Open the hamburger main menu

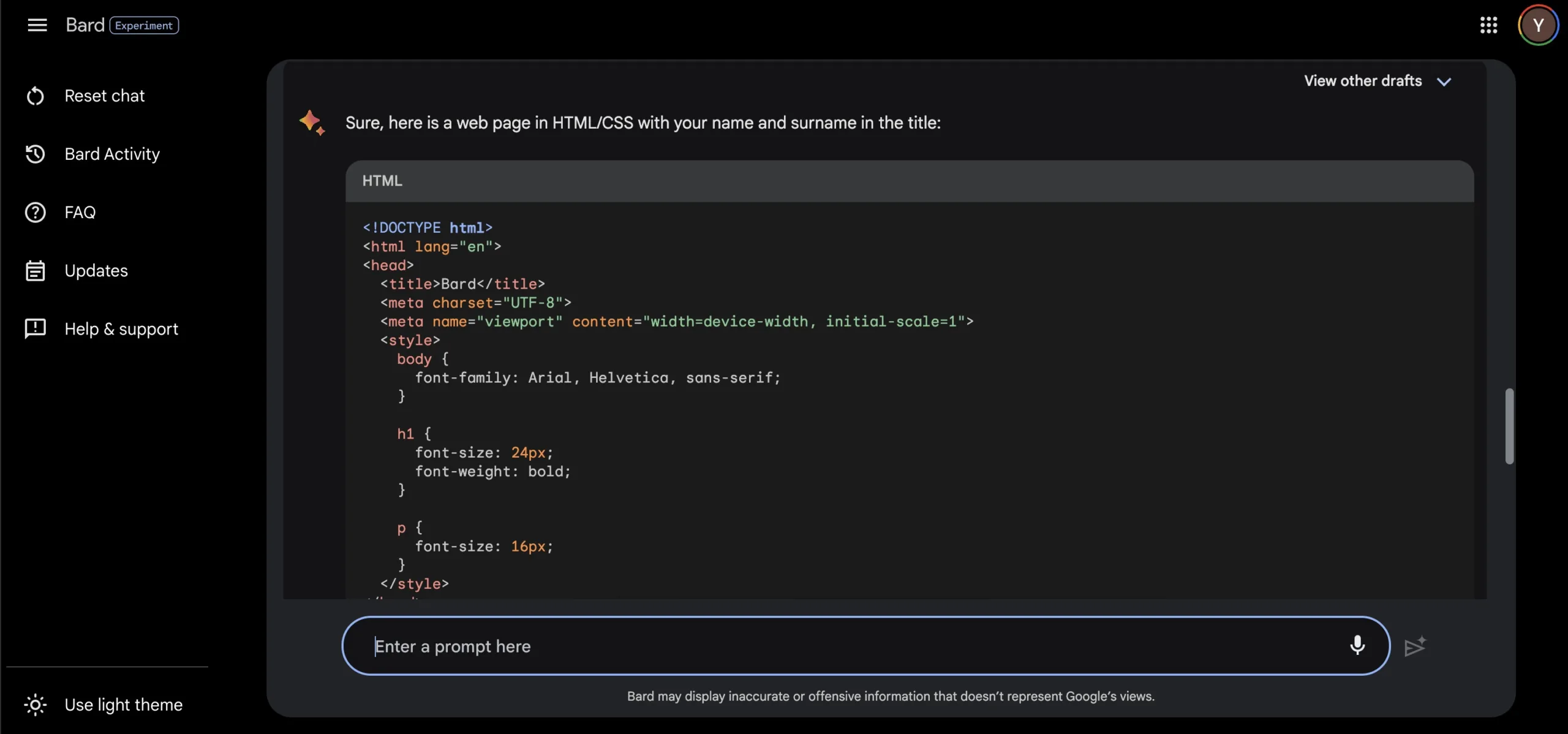tap(37, 25)
